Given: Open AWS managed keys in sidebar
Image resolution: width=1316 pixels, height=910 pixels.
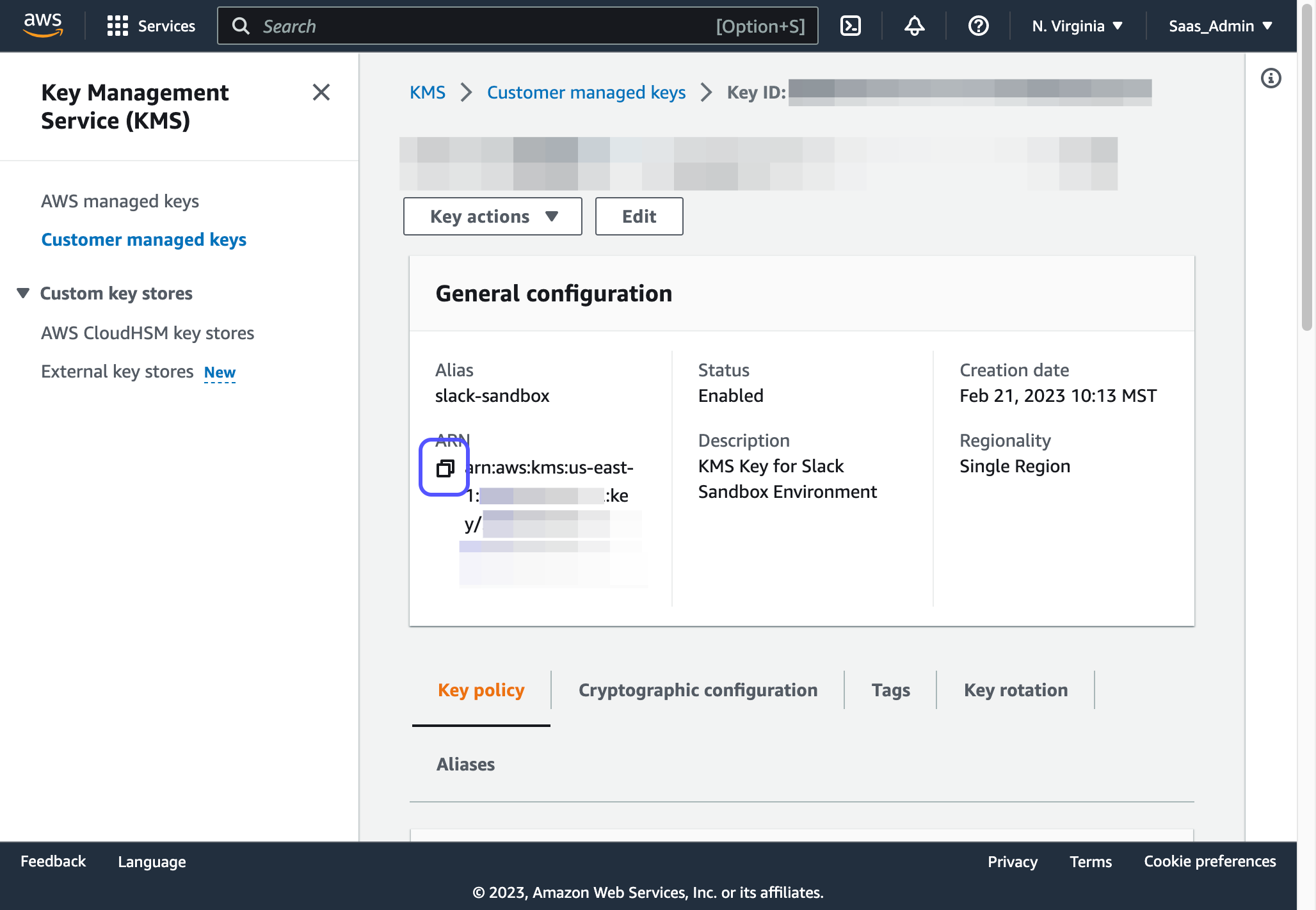Looking at the screenshot, I should coord(120,201).
